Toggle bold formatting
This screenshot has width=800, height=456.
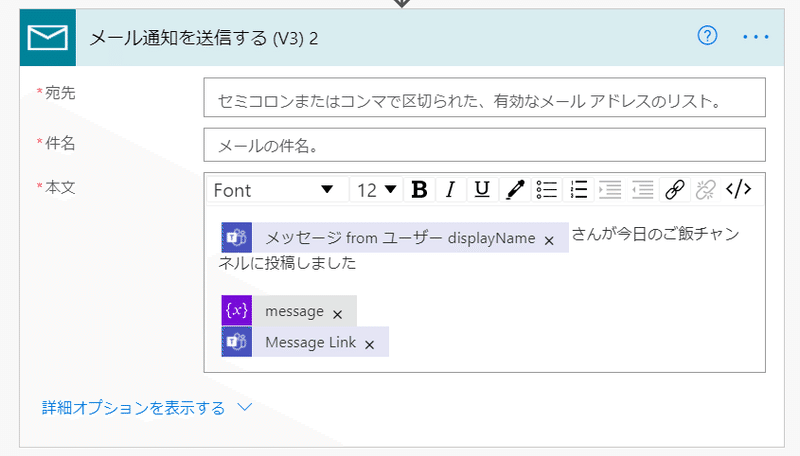[x=419, y=190]
